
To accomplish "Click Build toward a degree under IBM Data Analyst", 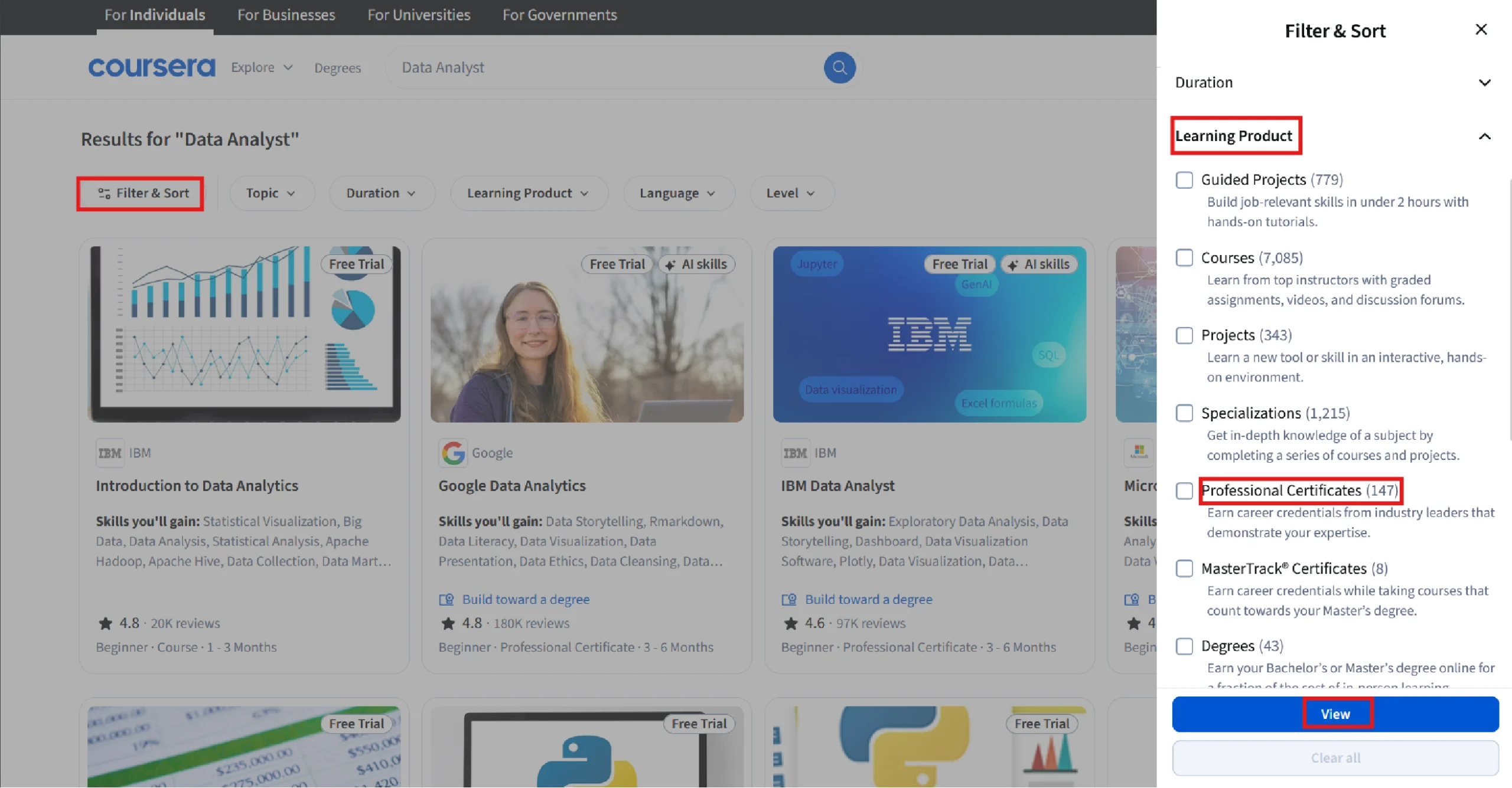I will [868, 599].
